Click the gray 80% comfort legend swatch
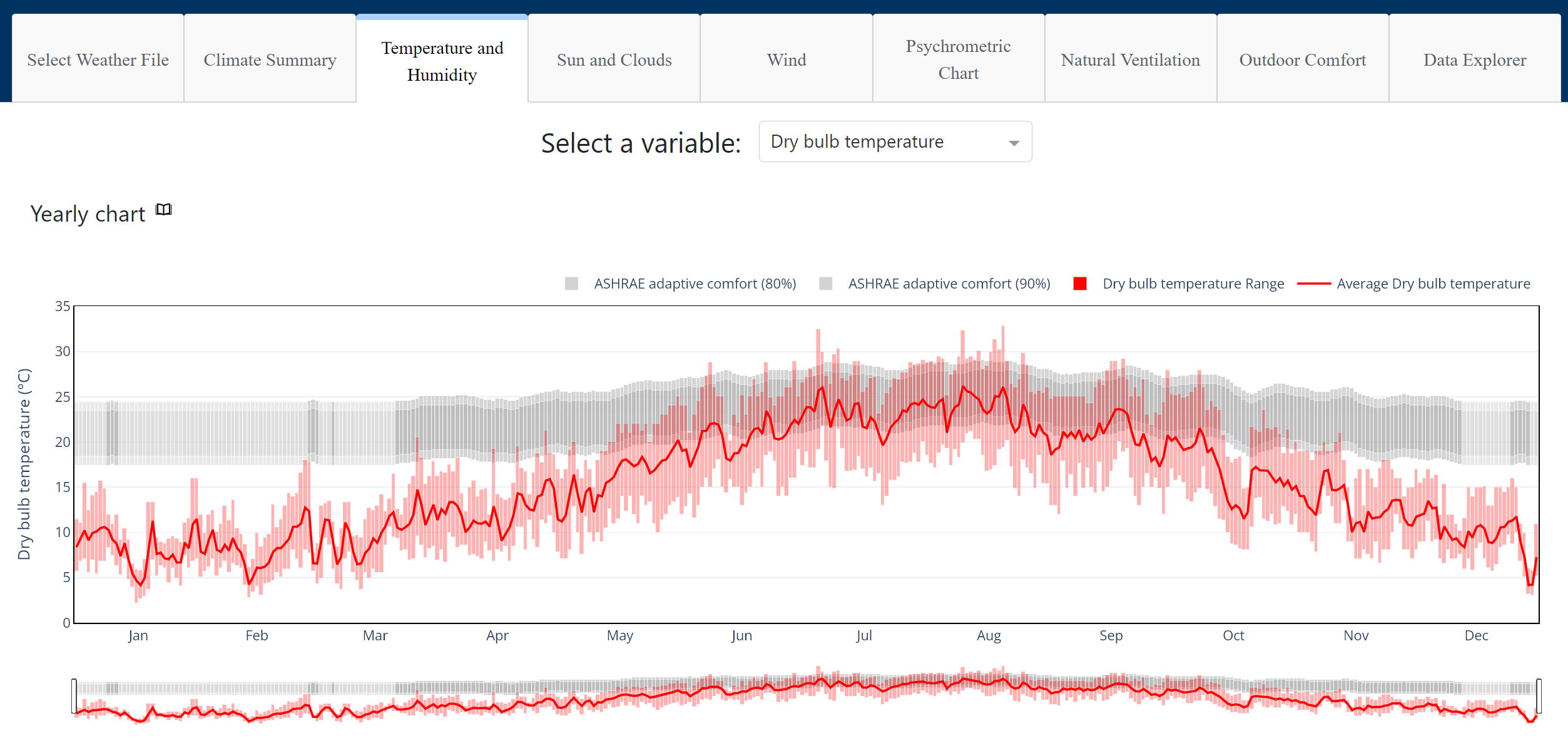Viewport: 1568px width, 753px height. (x=571, y=284)
